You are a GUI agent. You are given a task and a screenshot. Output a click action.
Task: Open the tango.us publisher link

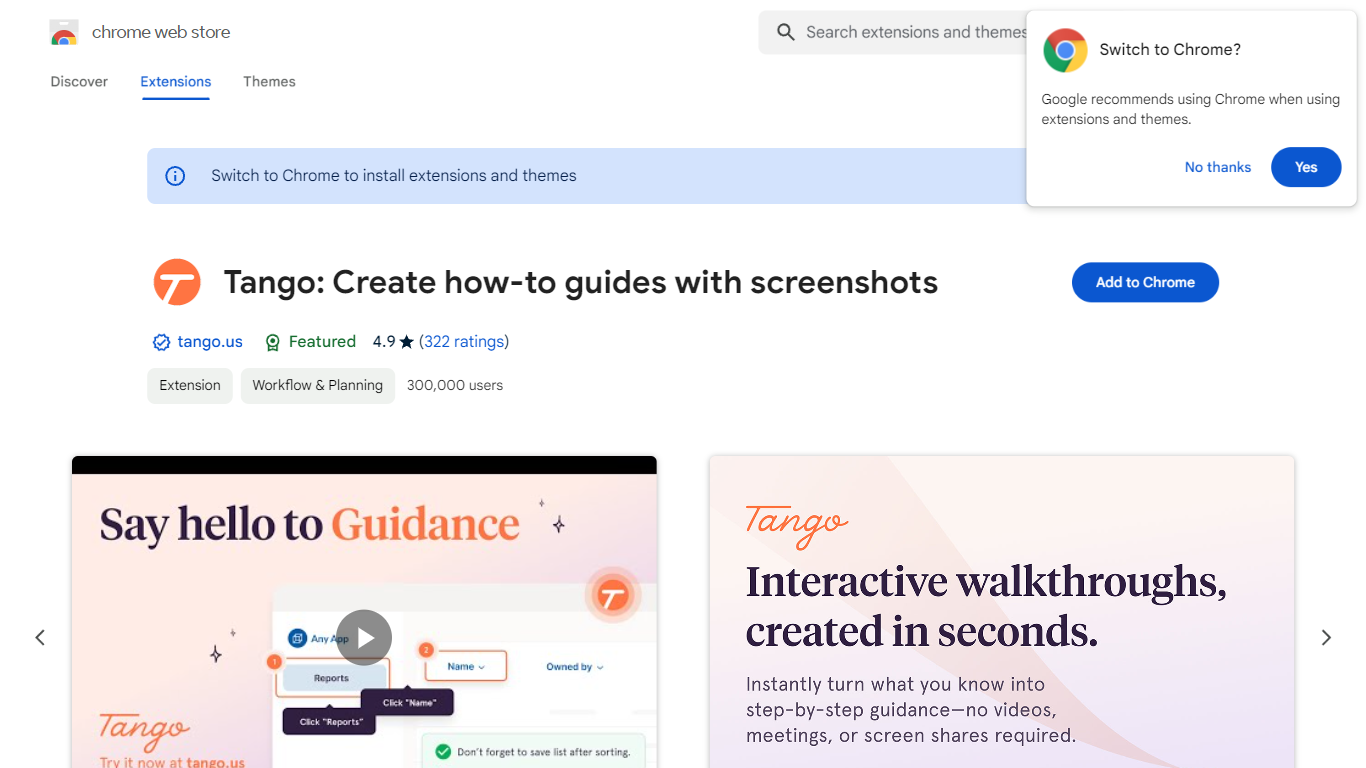pos(210,342)
